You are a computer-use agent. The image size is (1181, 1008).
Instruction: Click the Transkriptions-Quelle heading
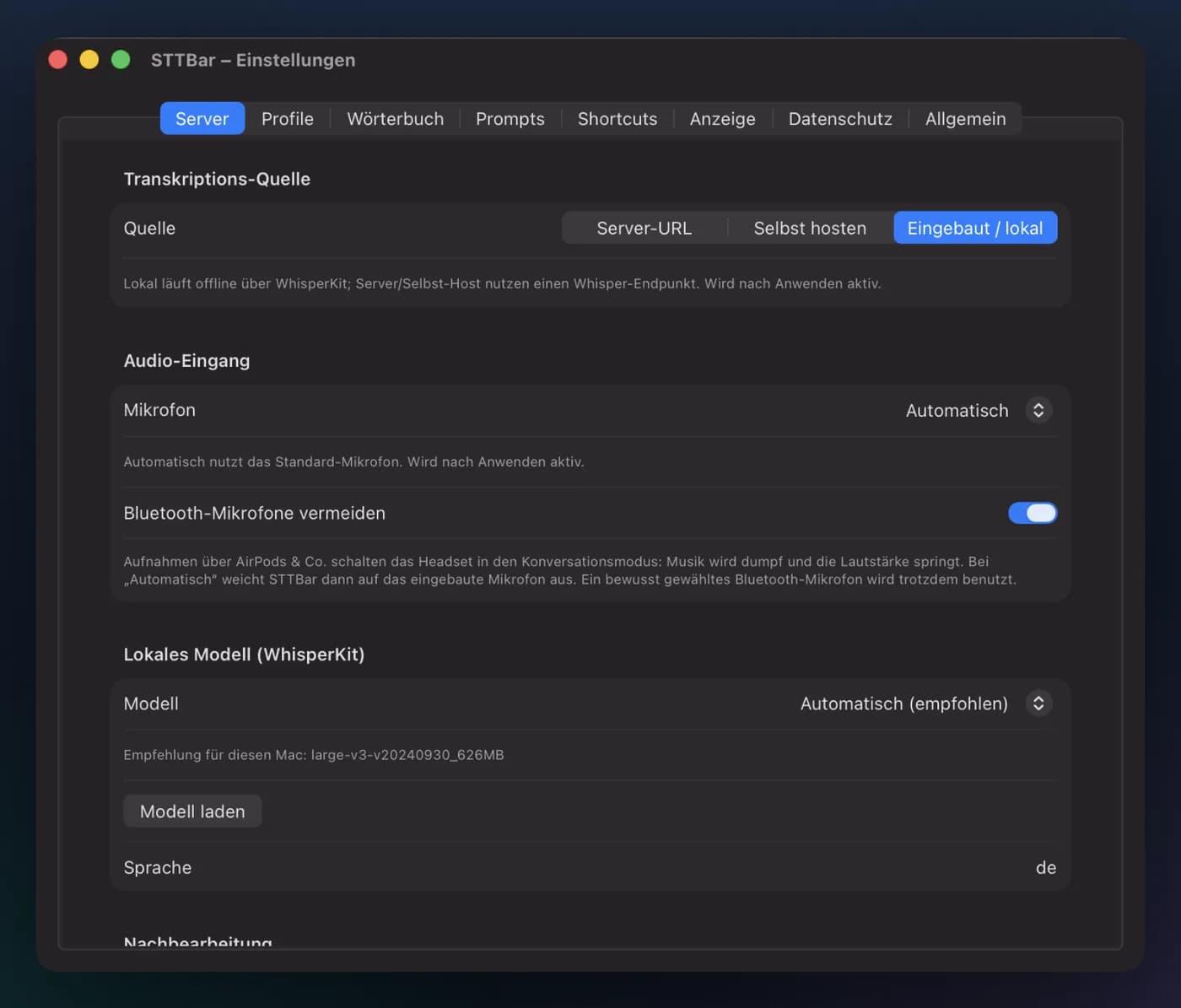[x=217, y=179]
